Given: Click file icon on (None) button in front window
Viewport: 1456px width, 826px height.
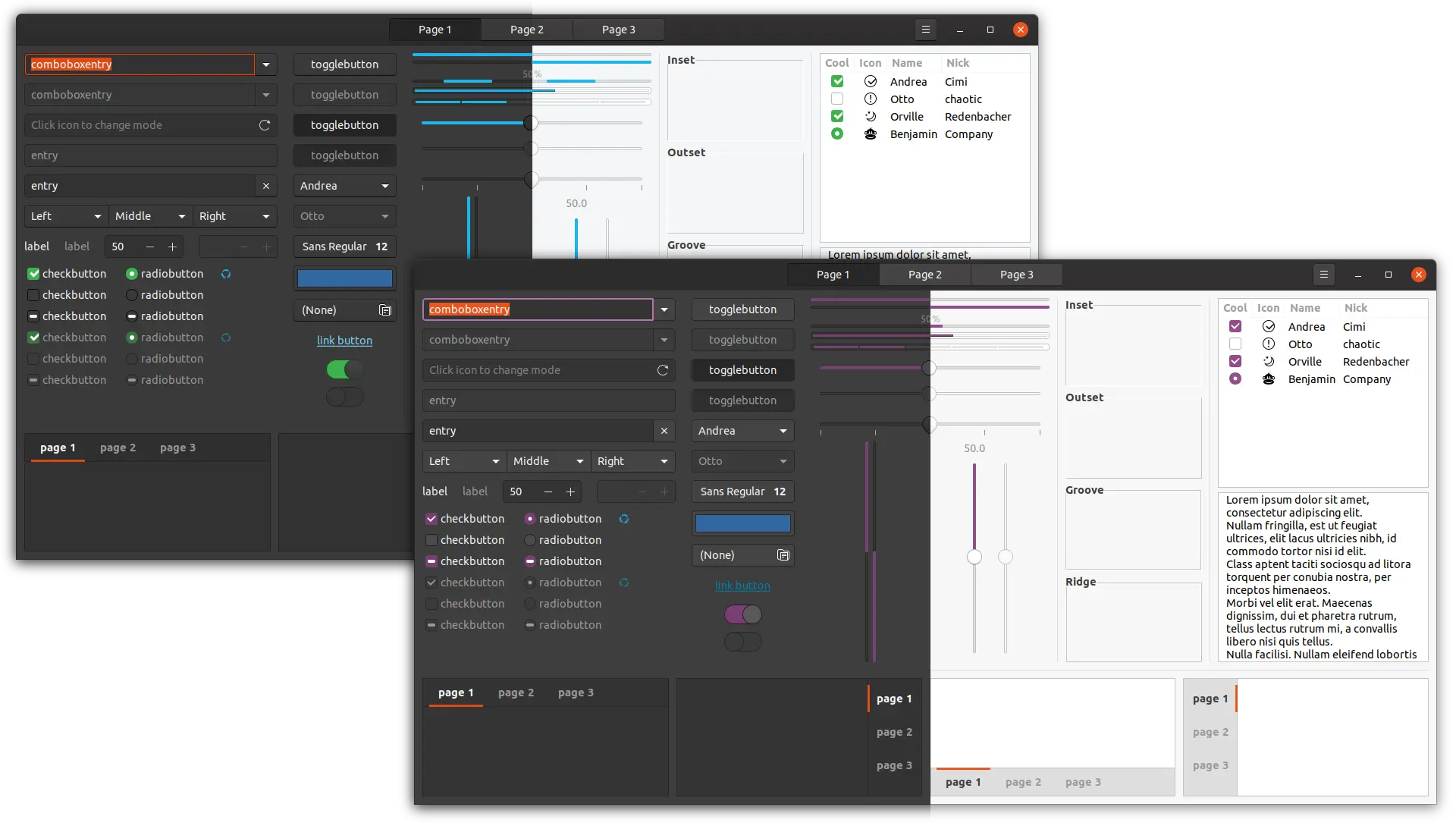Looking at the screenshot, I should [783, 555].
